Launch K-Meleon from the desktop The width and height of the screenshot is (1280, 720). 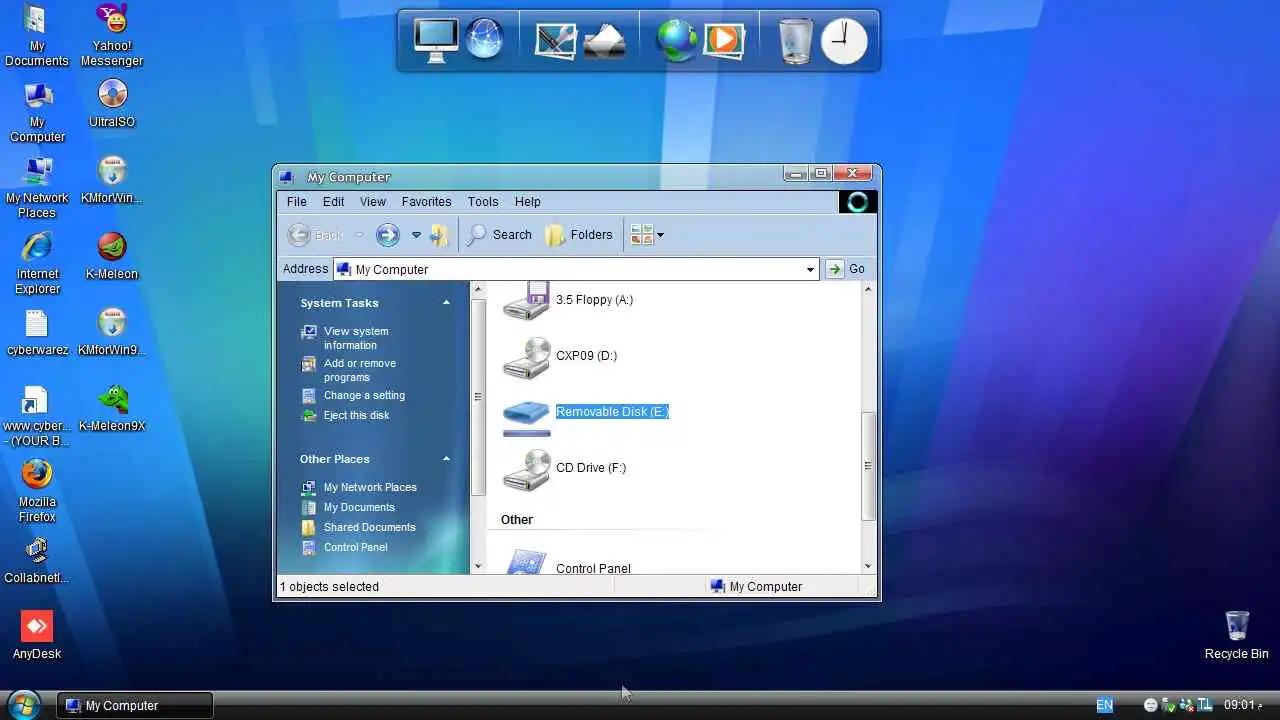pyautogui.click(x=112, y=256)
